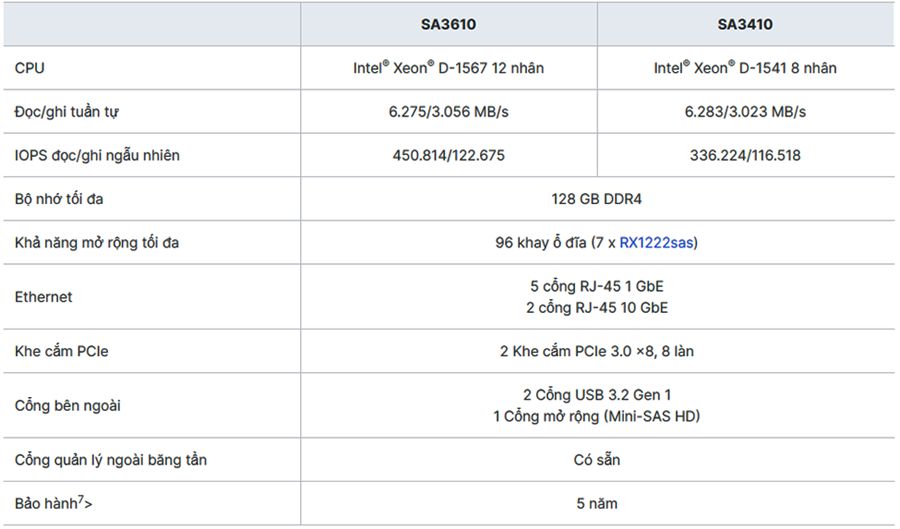Select the '450.814/122.675' value
Screen dimensions: 900x529
448,155
